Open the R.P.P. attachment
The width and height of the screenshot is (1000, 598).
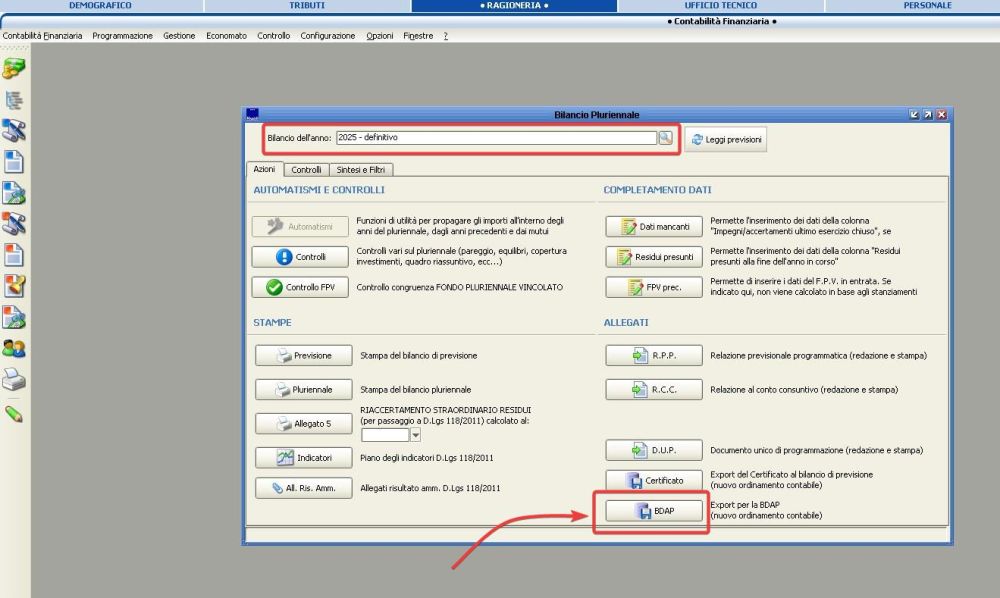point(654,355)
